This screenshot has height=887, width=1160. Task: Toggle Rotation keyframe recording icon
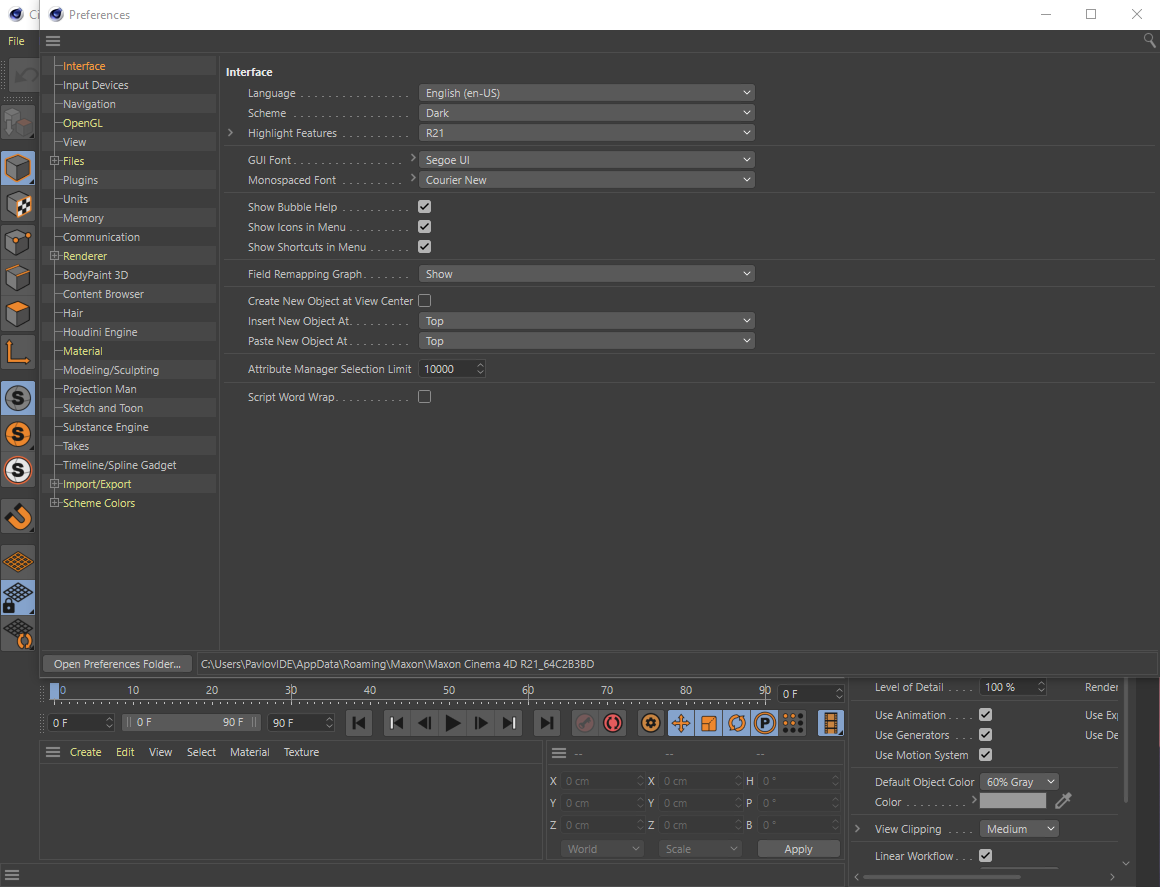(x=737, y=723)
